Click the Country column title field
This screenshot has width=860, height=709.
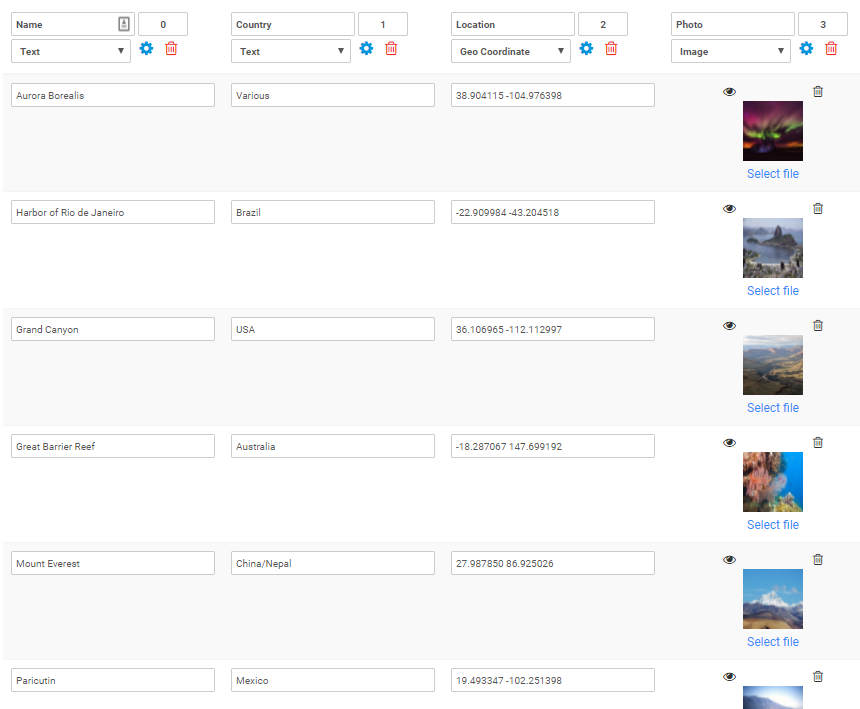tap(292, 24)
